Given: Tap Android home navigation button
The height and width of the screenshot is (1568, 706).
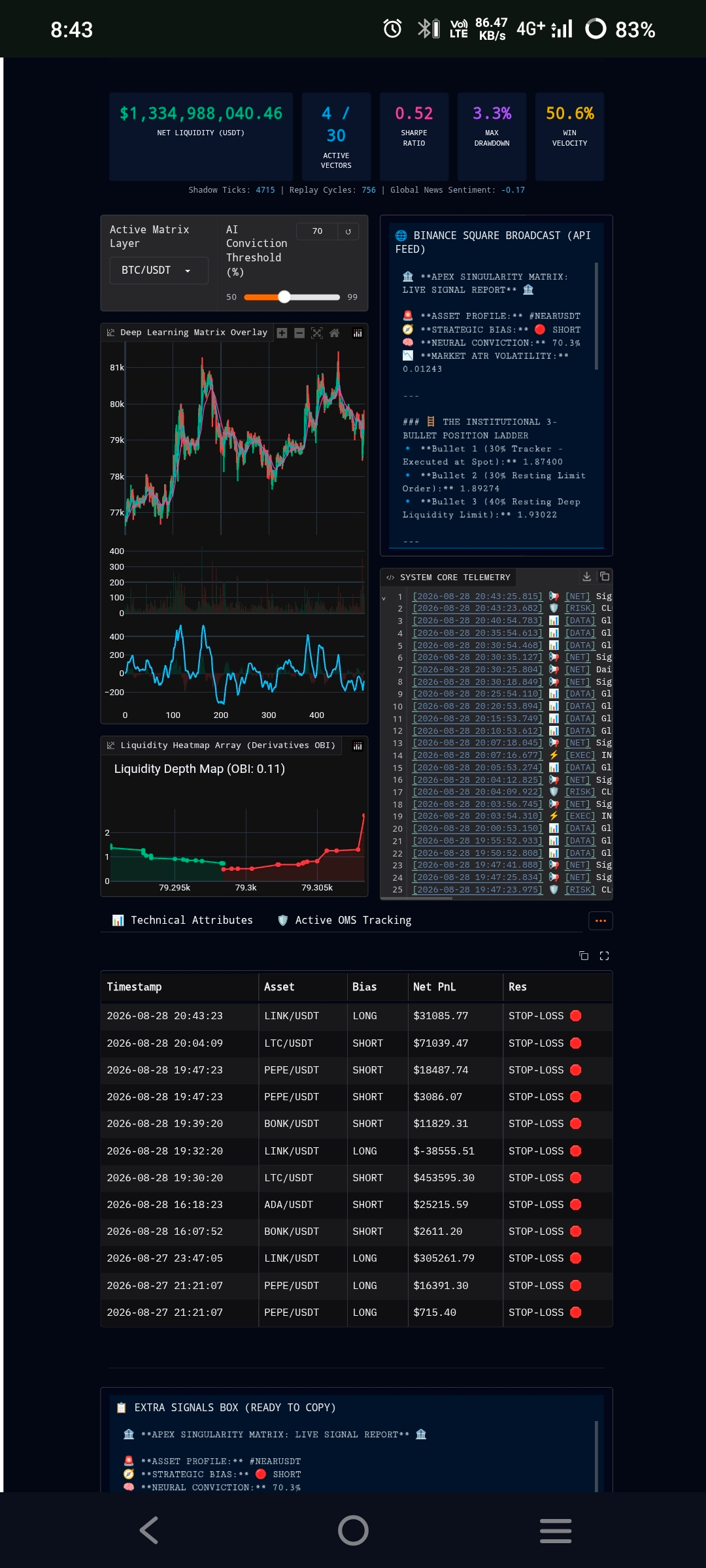Looking at the screenshot, I should tap(353, 1530).
